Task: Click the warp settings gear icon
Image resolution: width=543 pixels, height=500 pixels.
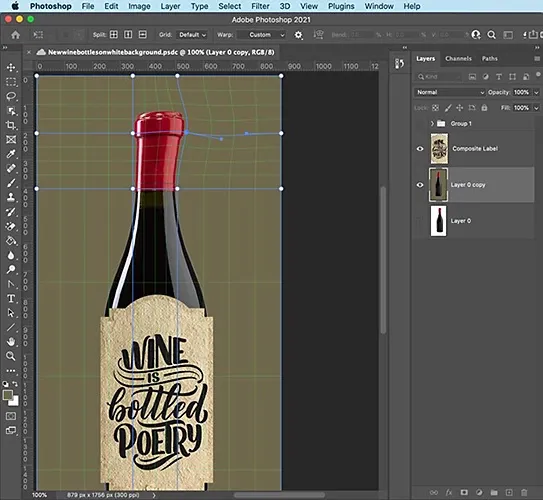Action: coord(298,35)
